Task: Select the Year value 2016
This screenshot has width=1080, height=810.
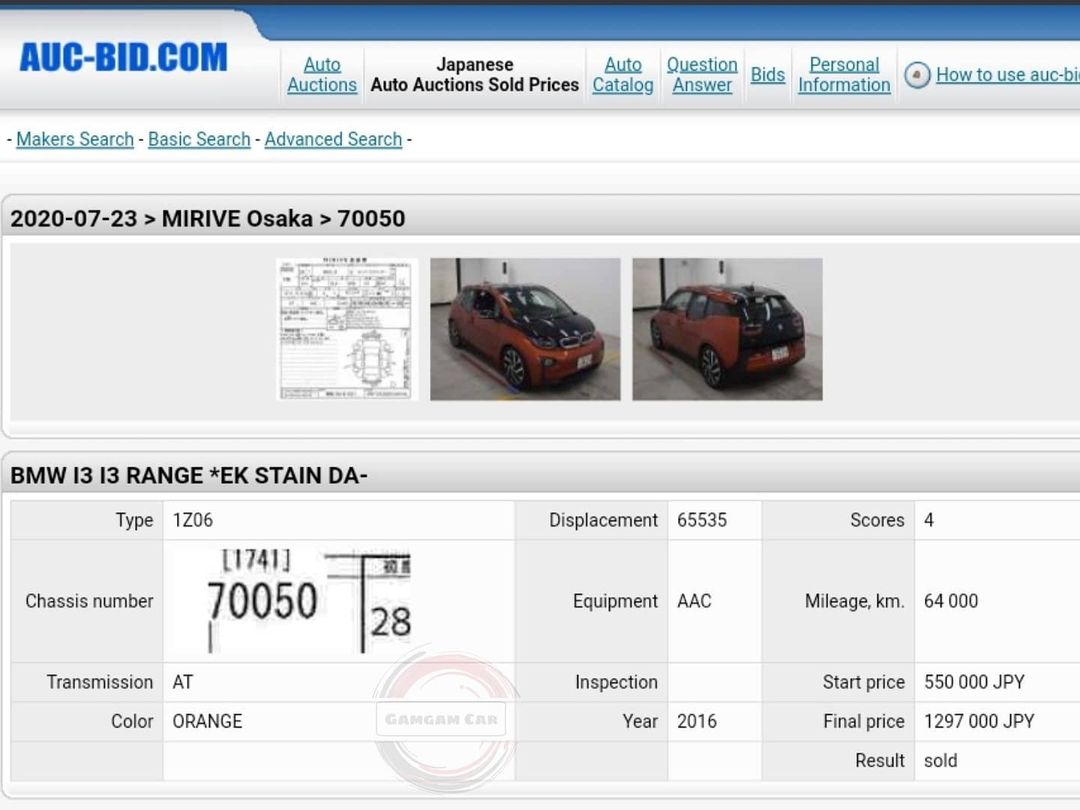Action: (x=697, y=721)
